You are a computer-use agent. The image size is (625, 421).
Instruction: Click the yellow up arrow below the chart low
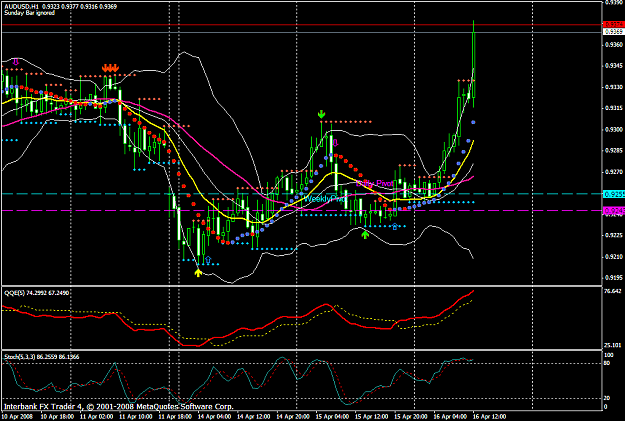coord(198,273)
